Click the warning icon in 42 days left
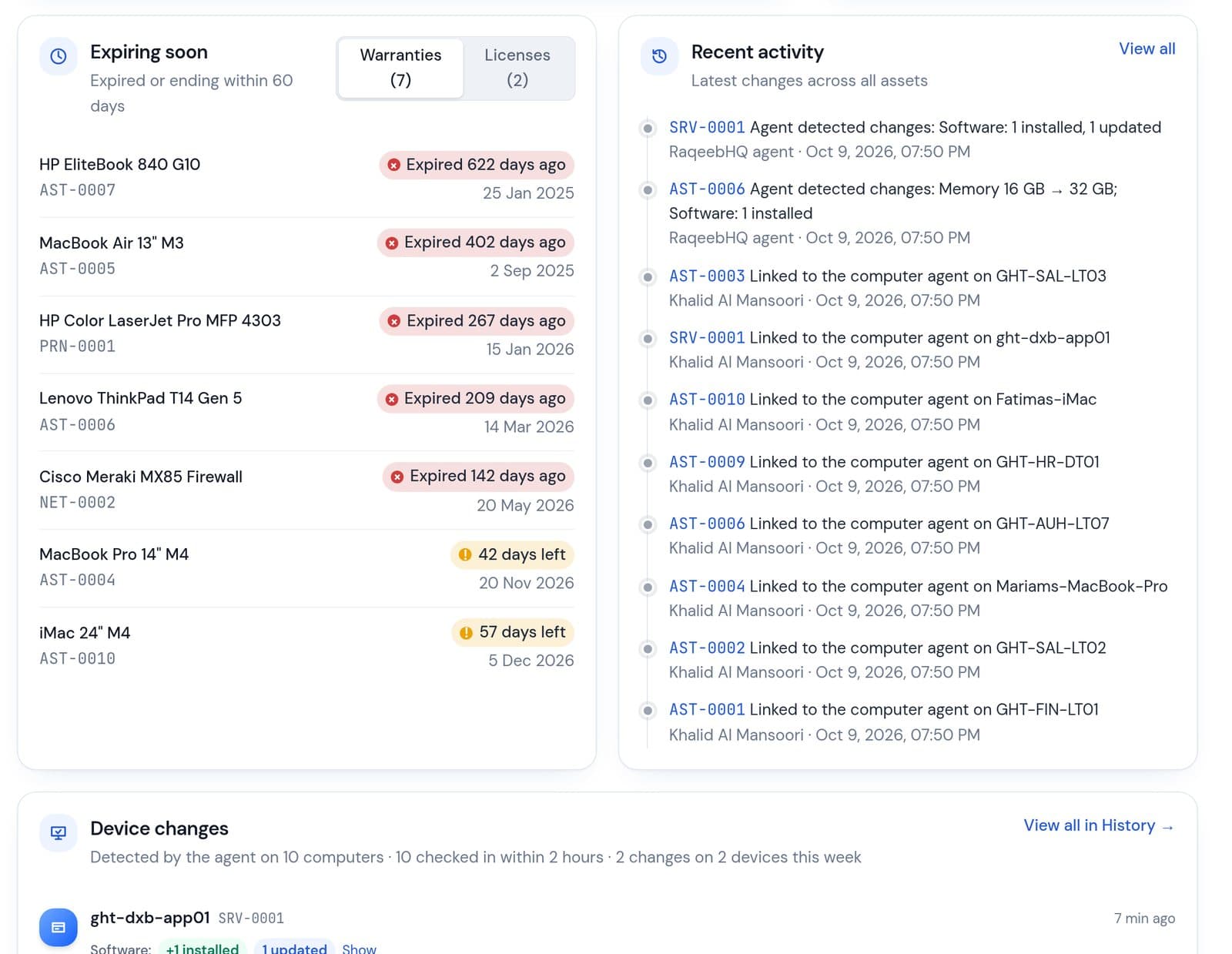1232x954 pixels. pos(465,554)
